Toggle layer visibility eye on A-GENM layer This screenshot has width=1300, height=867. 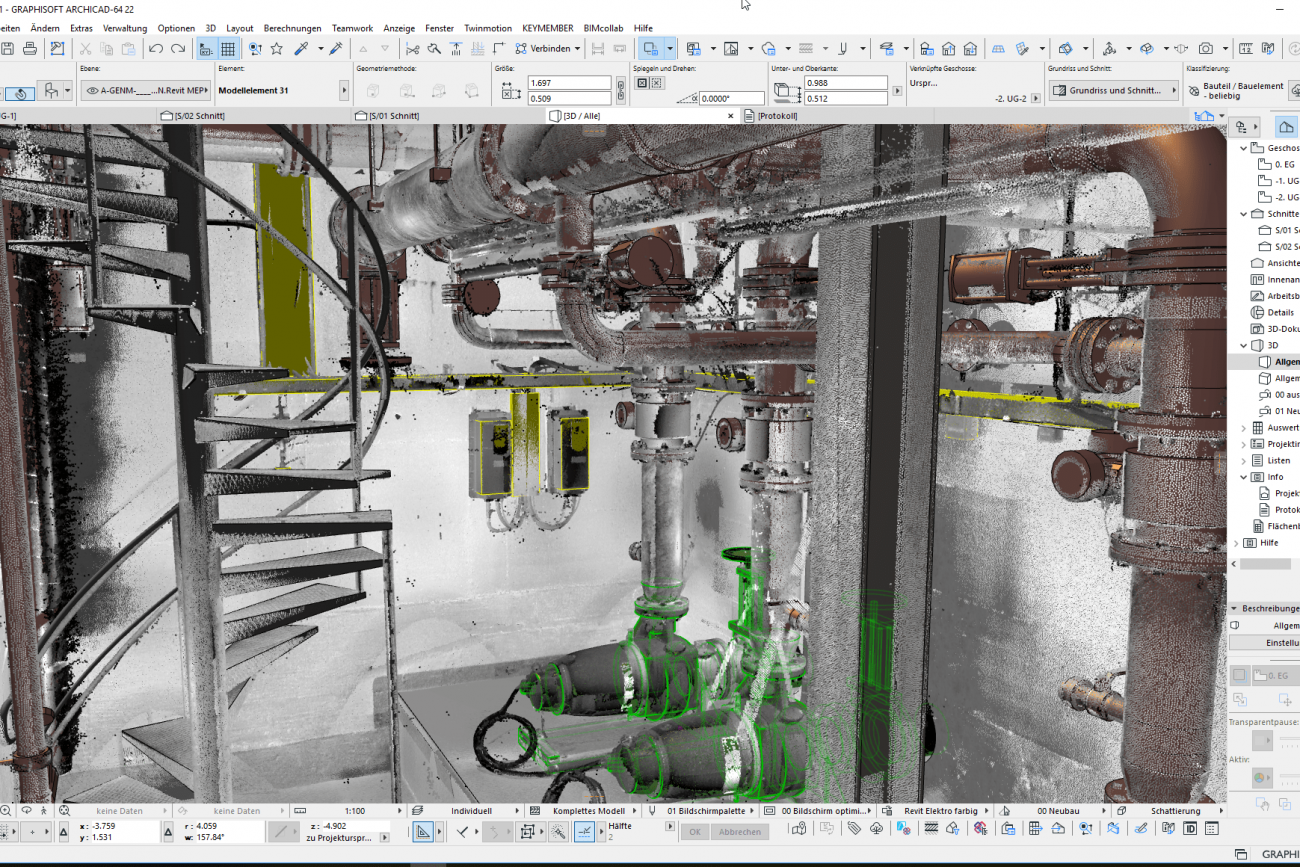[92, 90]
